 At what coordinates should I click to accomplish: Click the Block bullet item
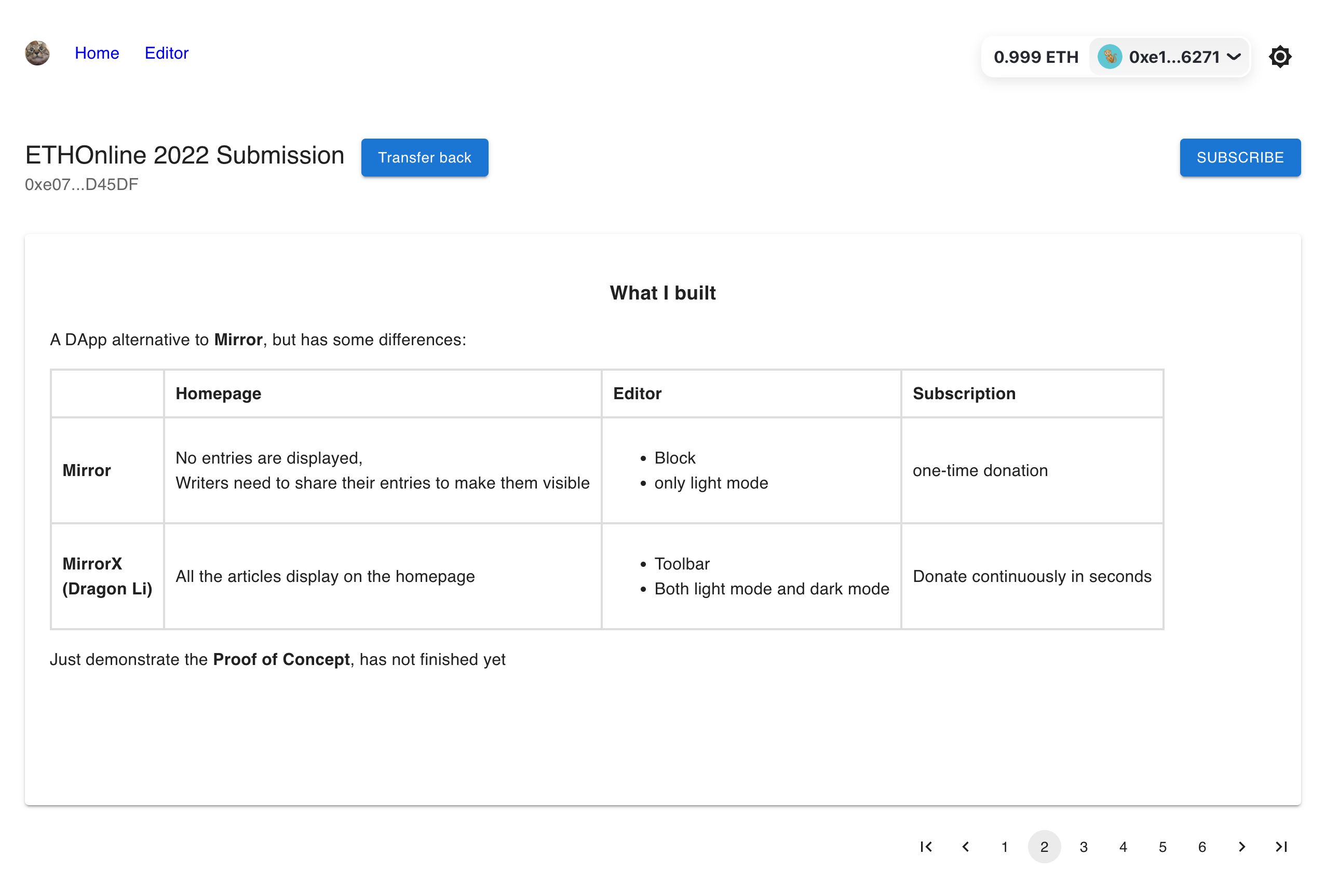[x=675, y=458]
